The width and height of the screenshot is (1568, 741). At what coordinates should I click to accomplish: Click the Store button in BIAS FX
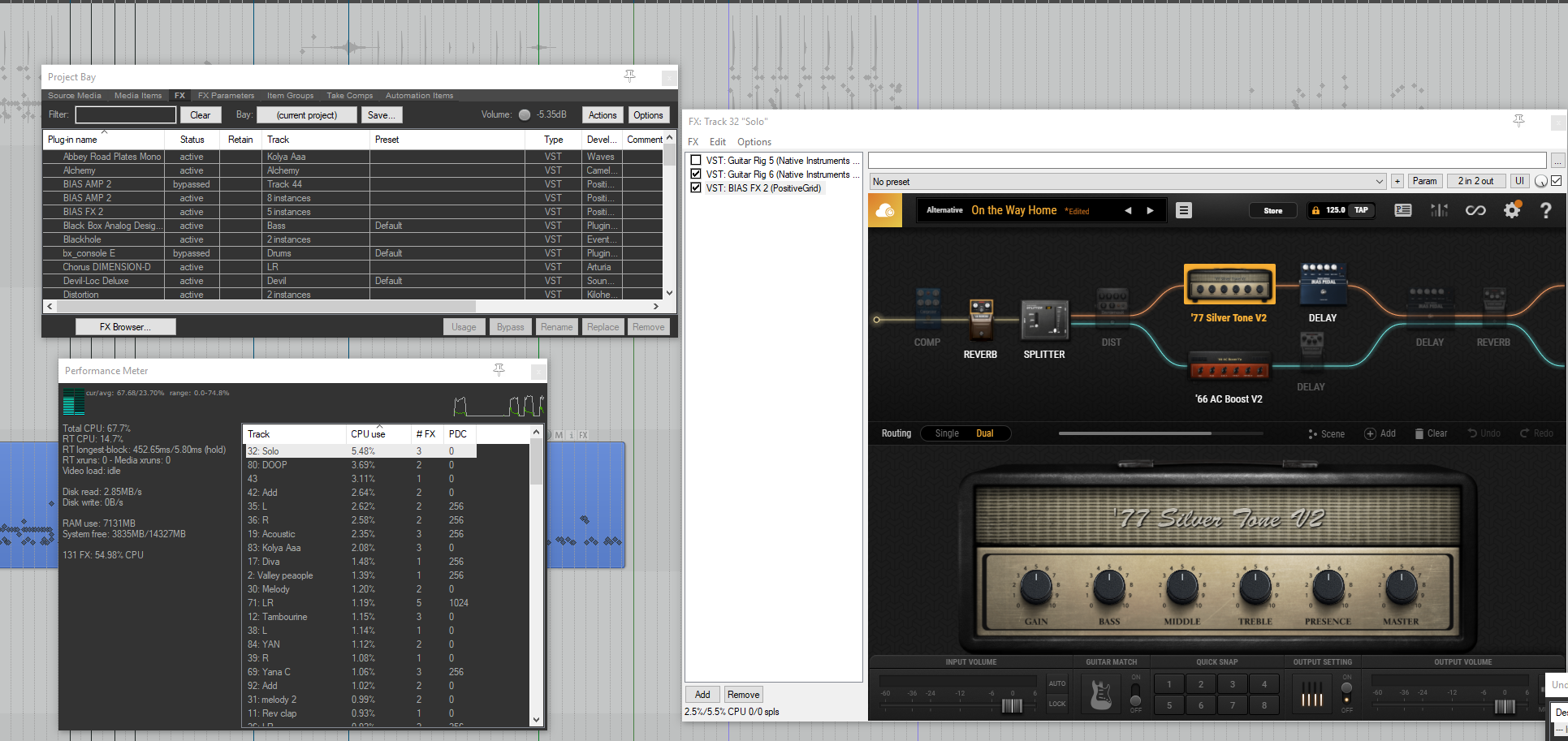1272,211
